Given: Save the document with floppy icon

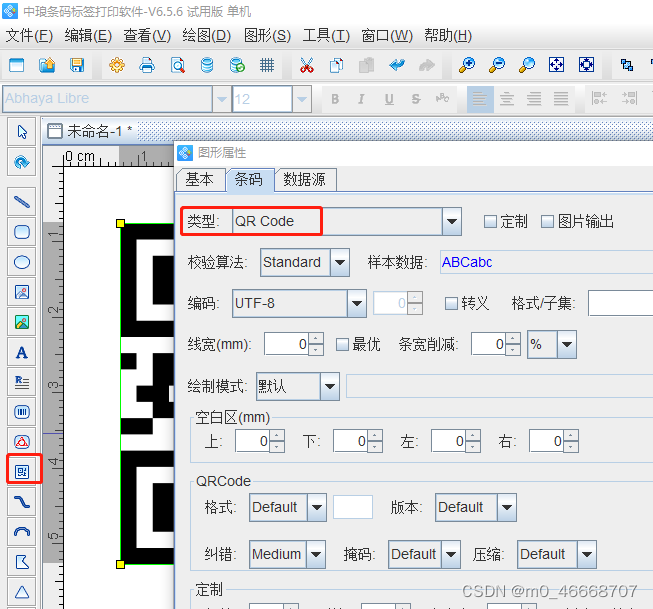Looking at the screenshot, I should point(77,65).
